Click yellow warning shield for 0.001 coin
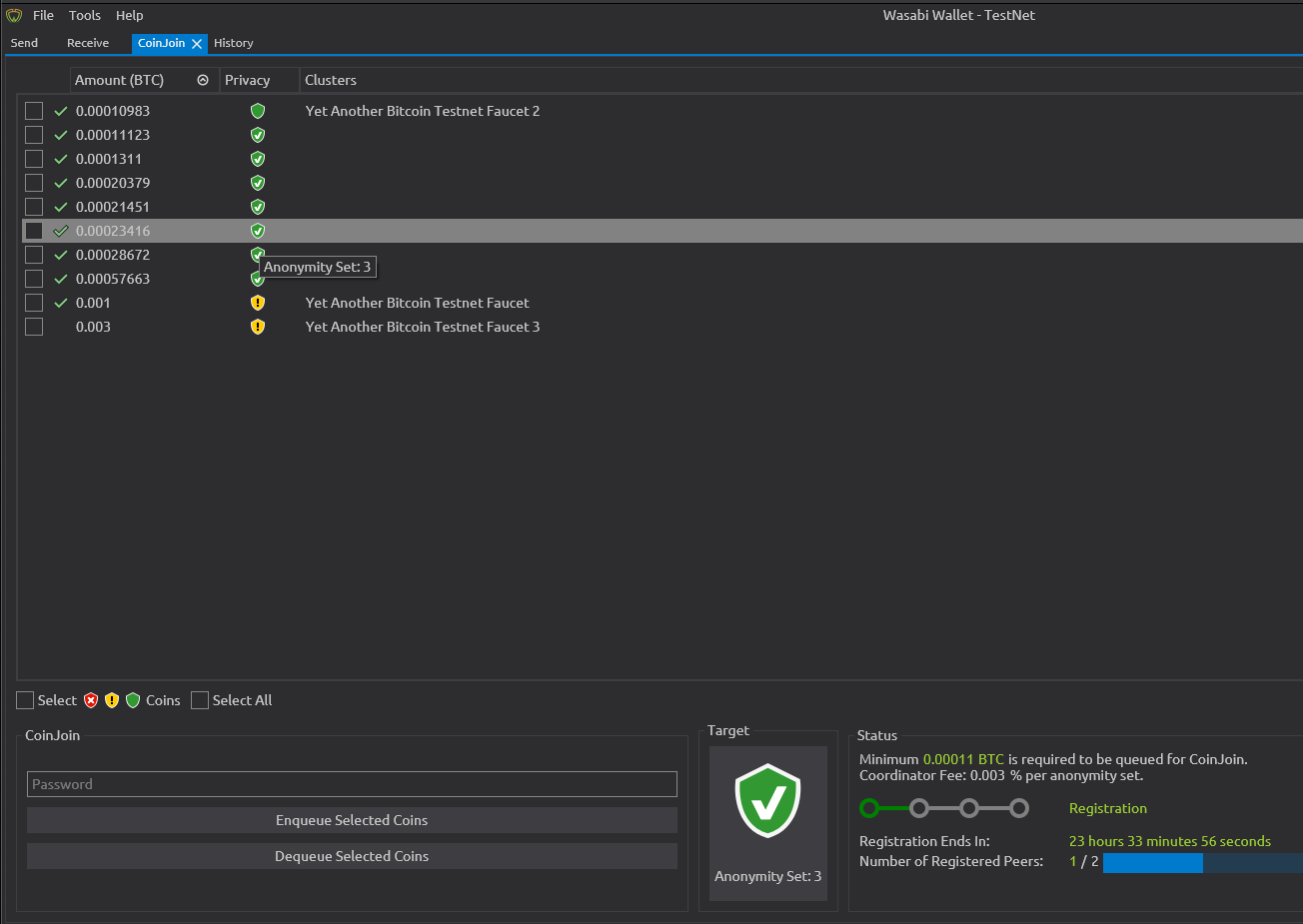The height and width of the screenshot is (924, 1303). (258, 303)
